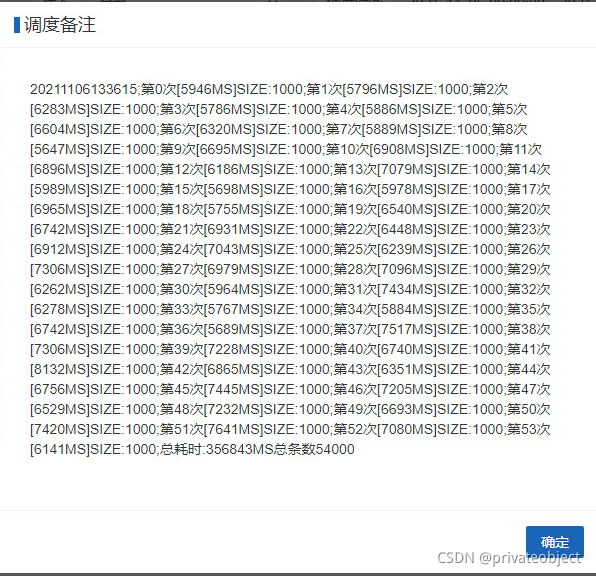Click the [6908MS] entry for 第10次

click(x=400, y=149)
